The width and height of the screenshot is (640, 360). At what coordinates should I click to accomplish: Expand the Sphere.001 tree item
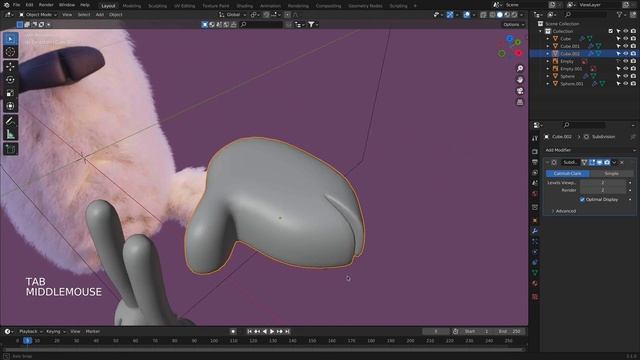pyautogui.click(x=548, y=84)
